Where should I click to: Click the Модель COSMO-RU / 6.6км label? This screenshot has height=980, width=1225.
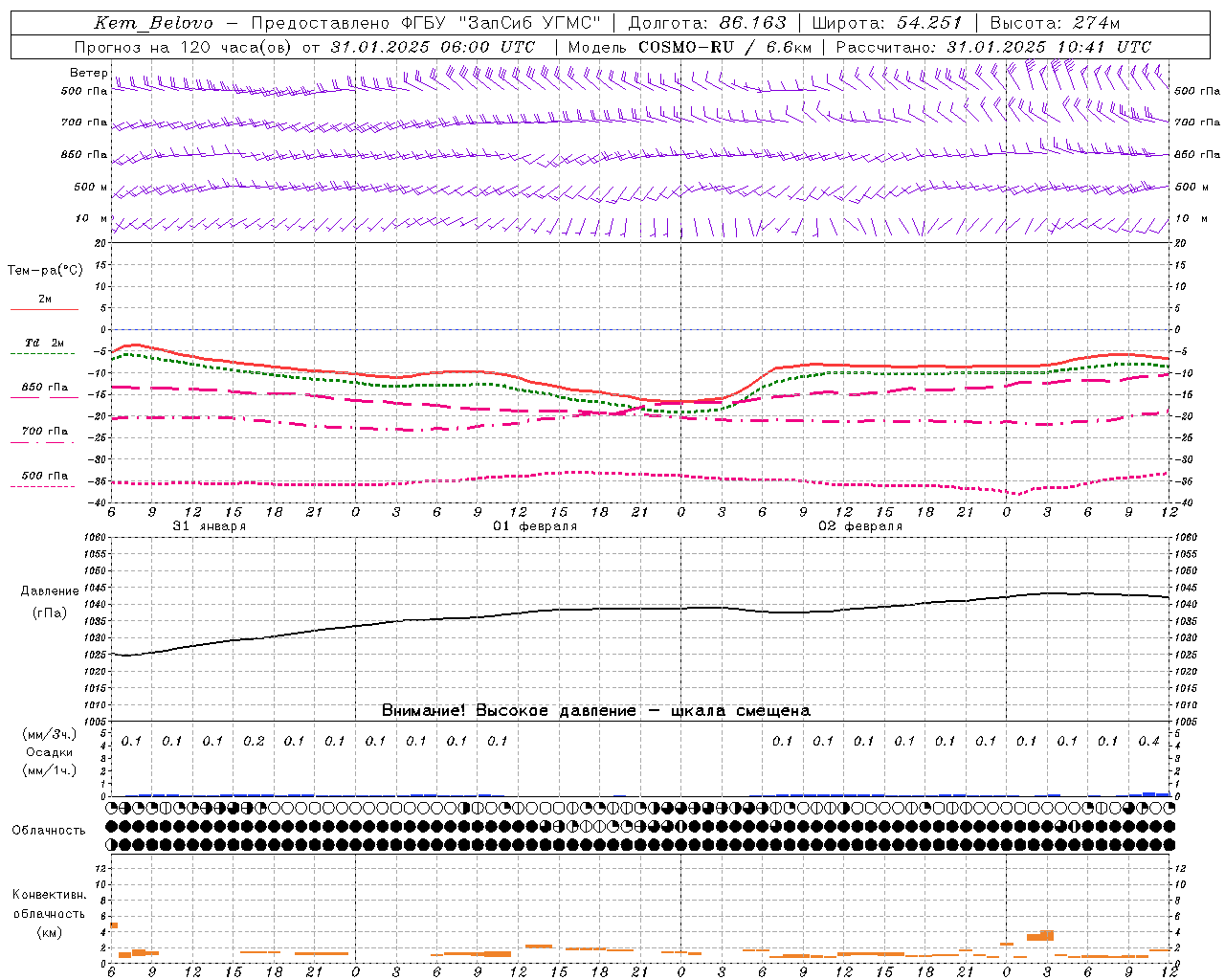(689, 47)
